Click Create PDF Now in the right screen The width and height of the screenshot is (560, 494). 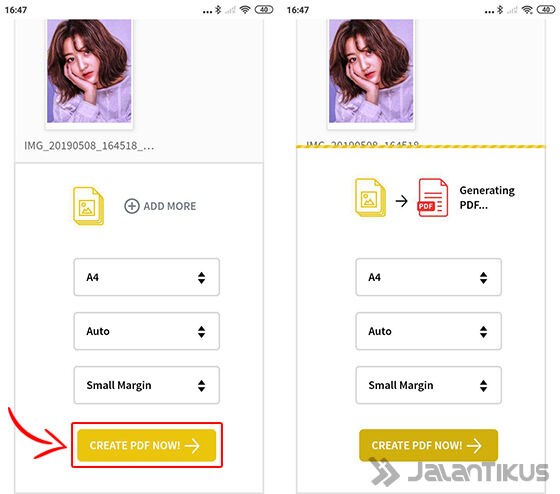[428, 445]
